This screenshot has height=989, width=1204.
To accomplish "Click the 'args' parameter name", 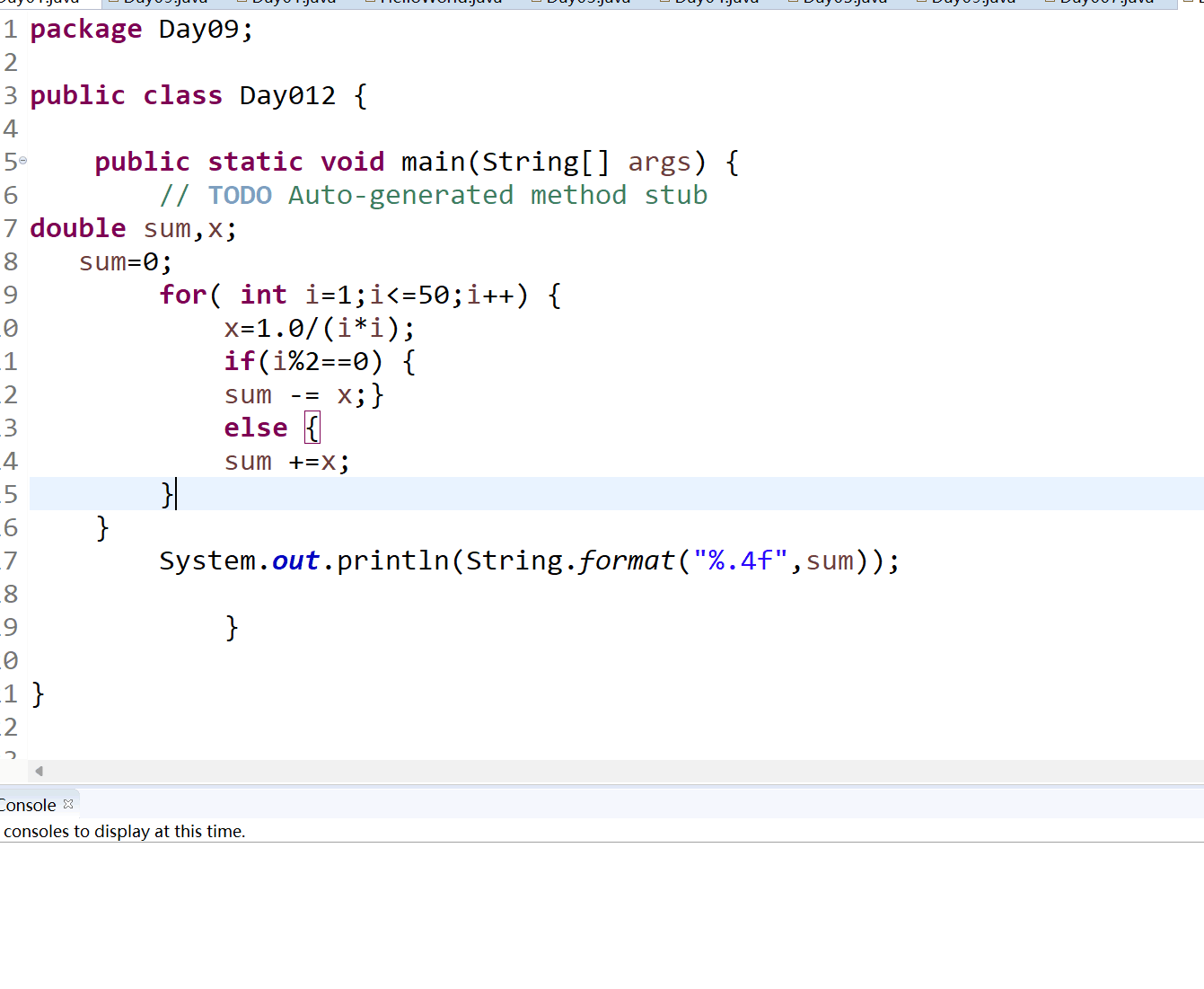I will 660,163.
